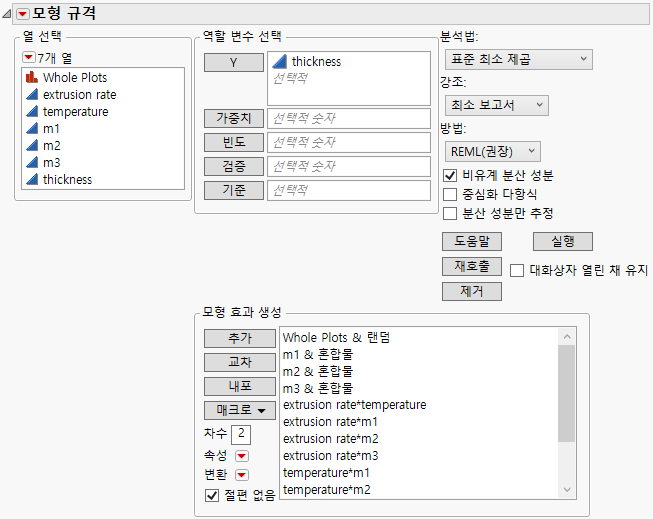Screen dimensions: 653x519
Task: Select the extrusion rate*m3 effect
Action: (331, 456)
